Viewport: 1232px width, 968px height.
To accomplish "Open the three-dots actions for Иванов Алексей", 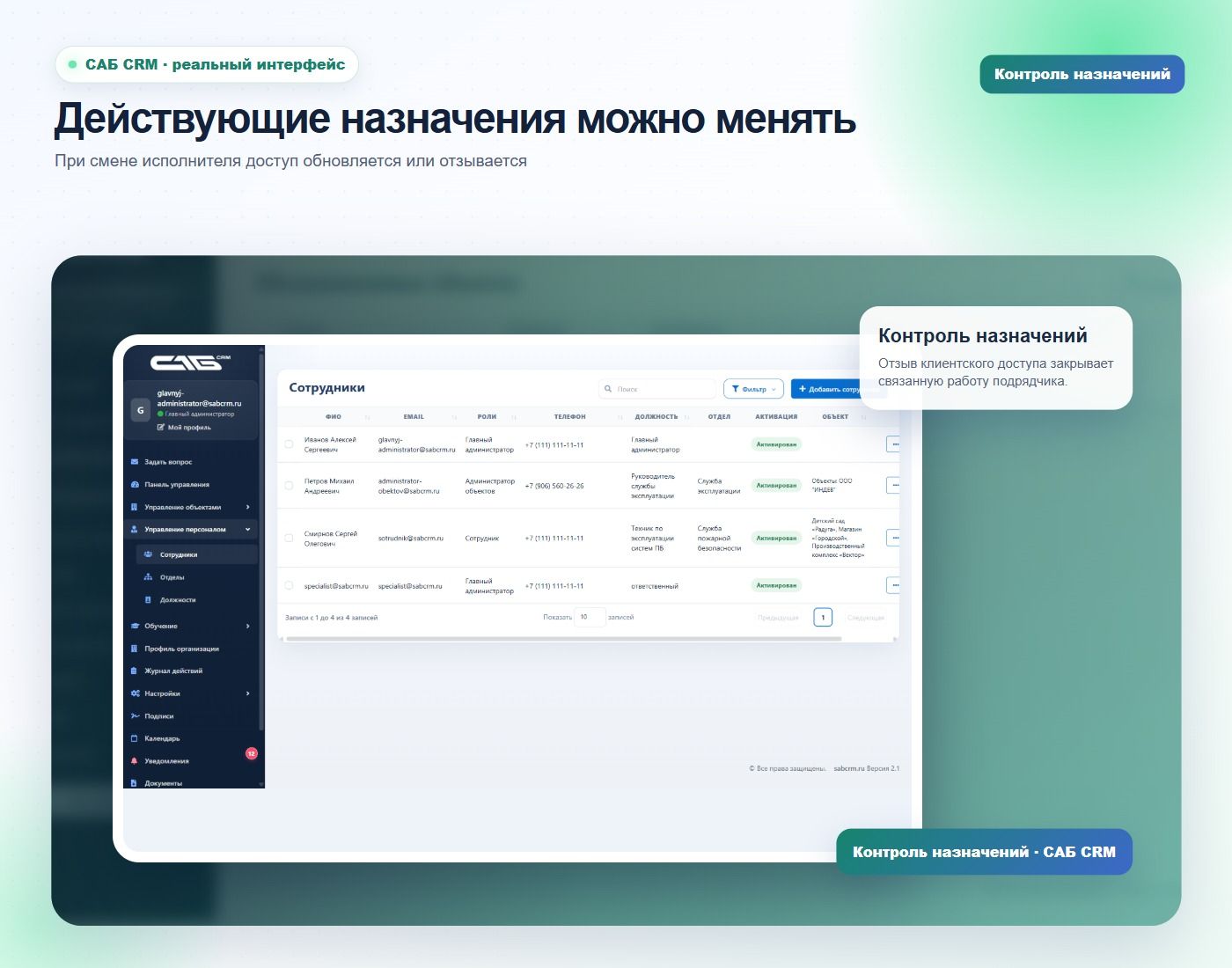I will click(x=893, y=444).
